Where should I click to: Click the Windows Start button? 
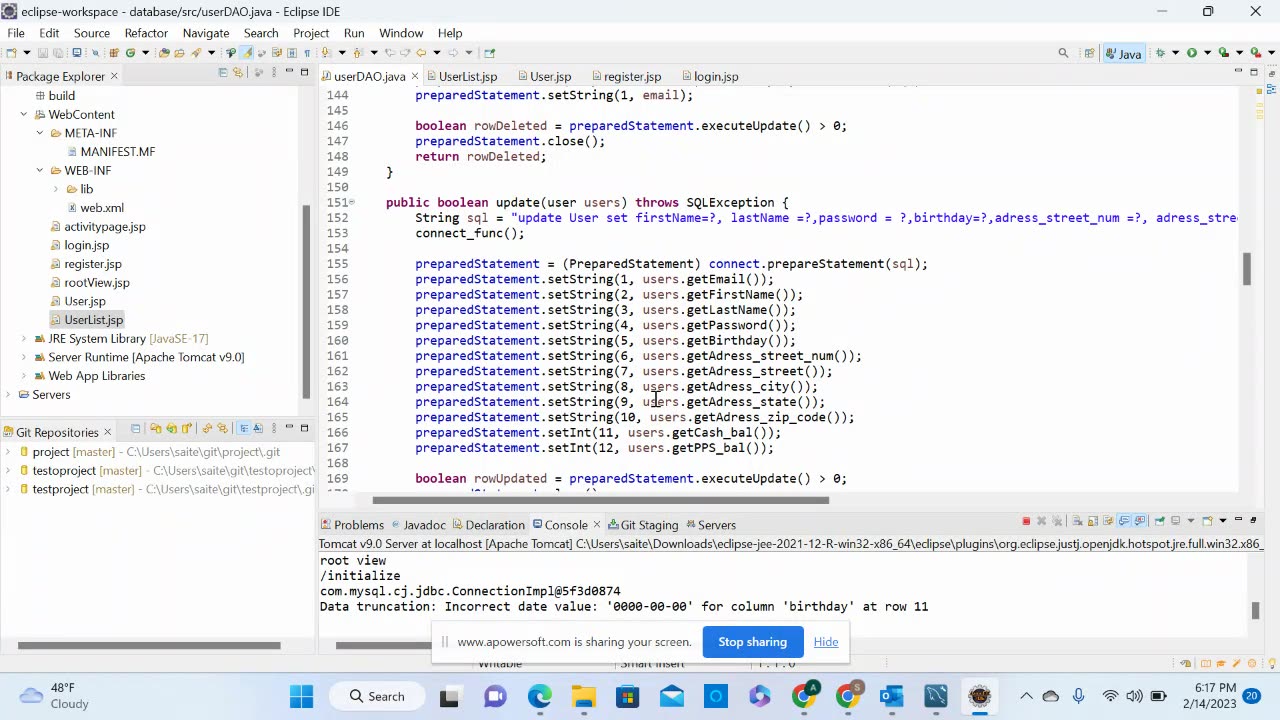coord(301,696)
